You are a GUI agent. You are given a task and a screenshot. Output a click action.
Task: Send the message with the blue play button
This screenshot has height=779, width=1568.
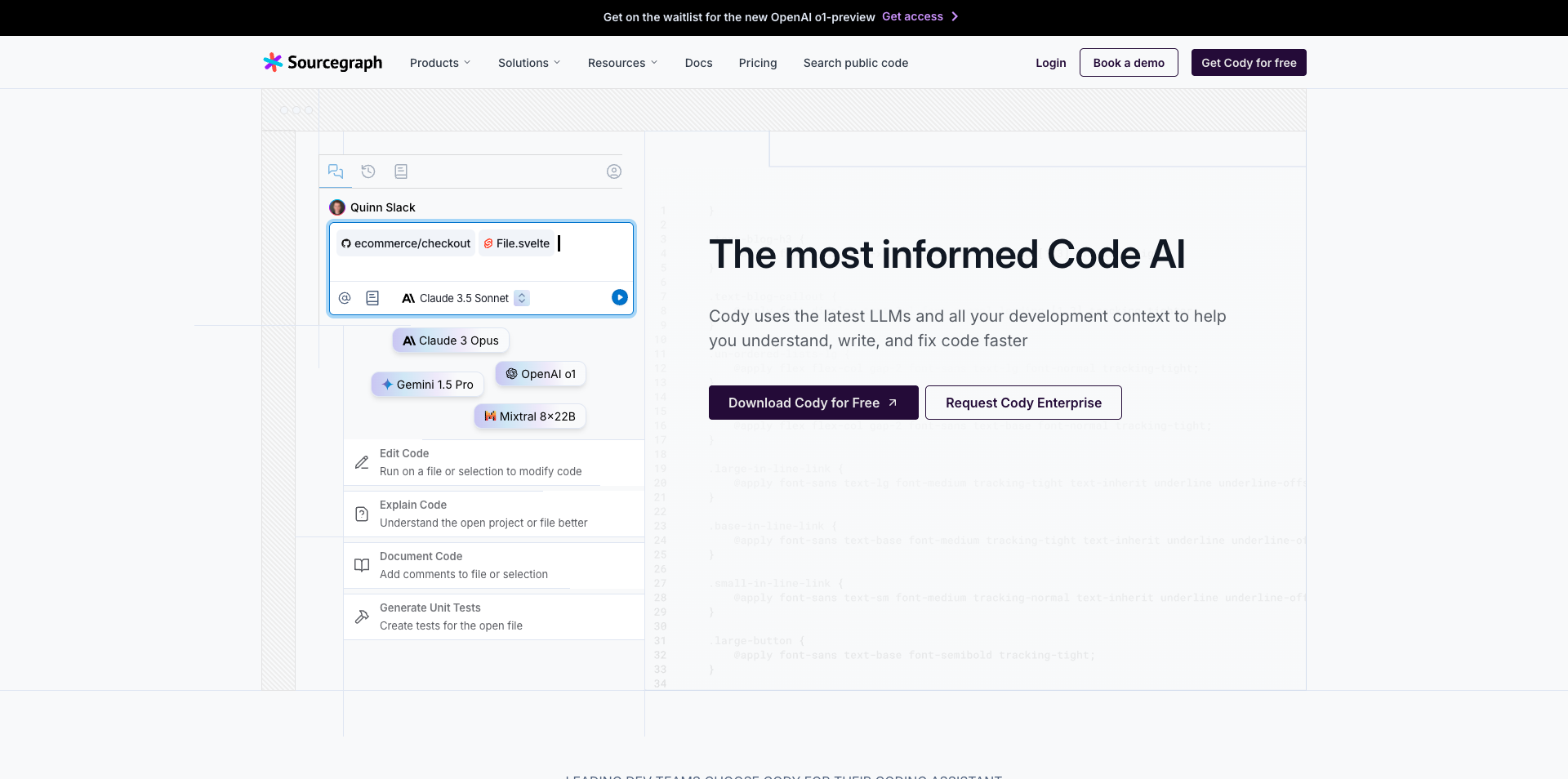pyautogui.click(x=620, y=298)
